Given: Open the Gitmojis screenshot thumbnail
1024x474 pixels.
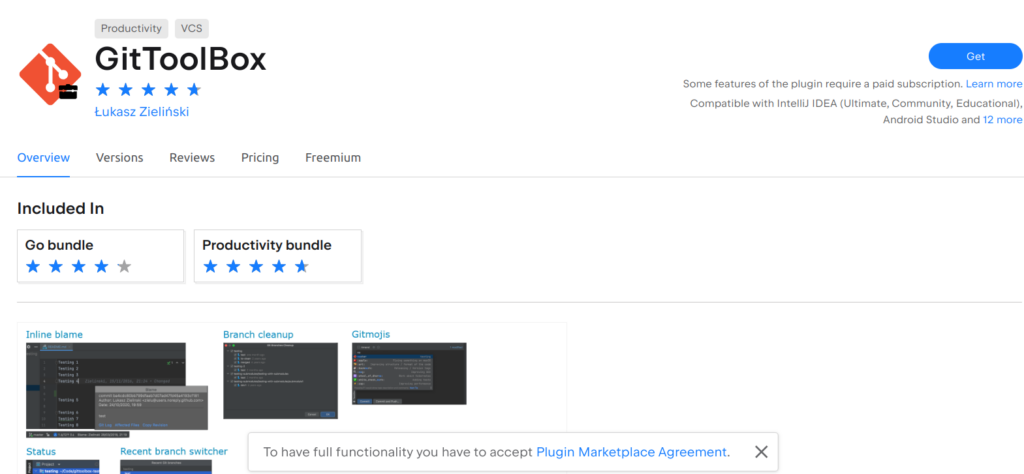Looking at the screenshot, I should tap(409, 373).
